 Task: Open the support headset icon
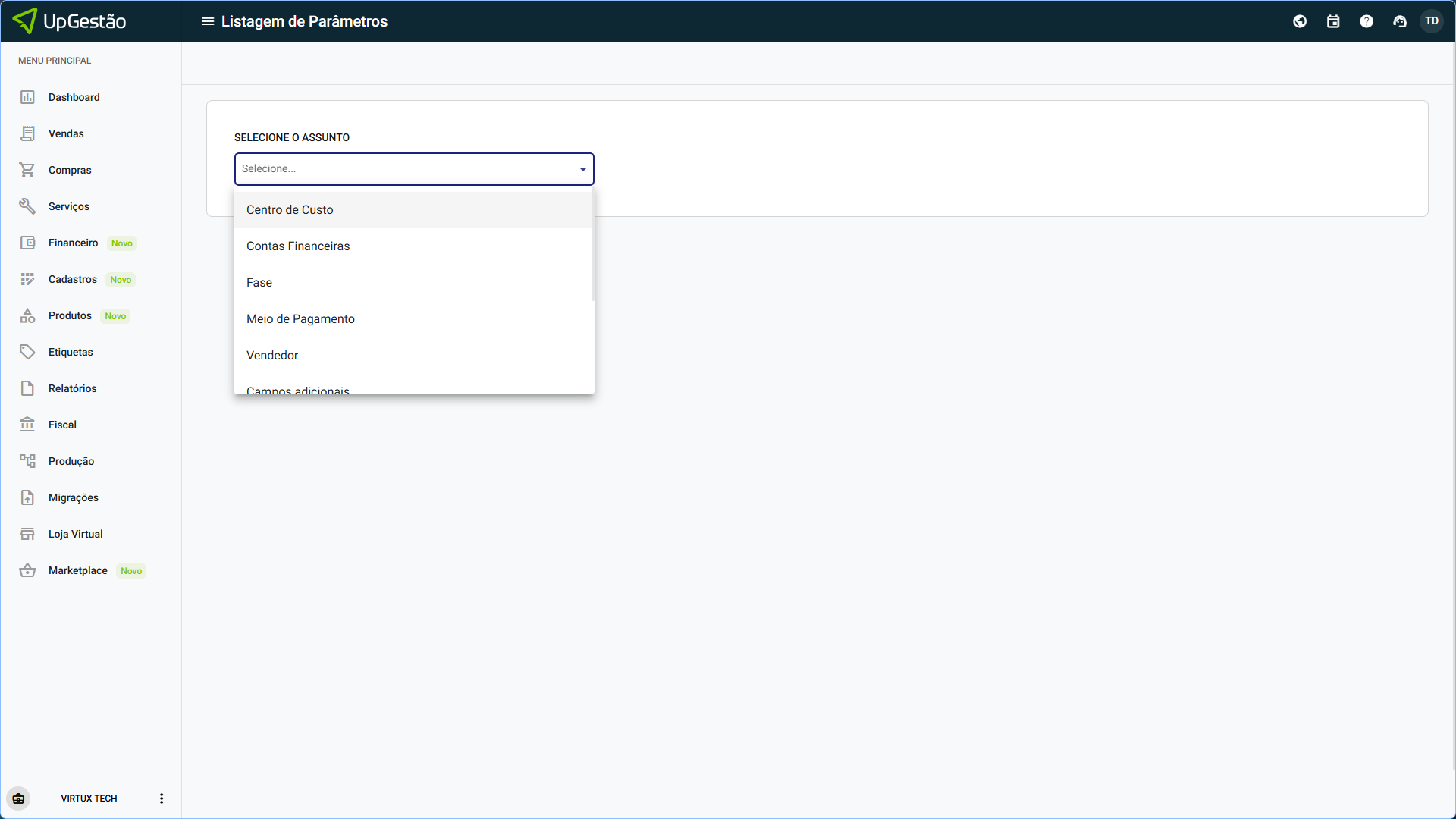(x=1400, y=21)
